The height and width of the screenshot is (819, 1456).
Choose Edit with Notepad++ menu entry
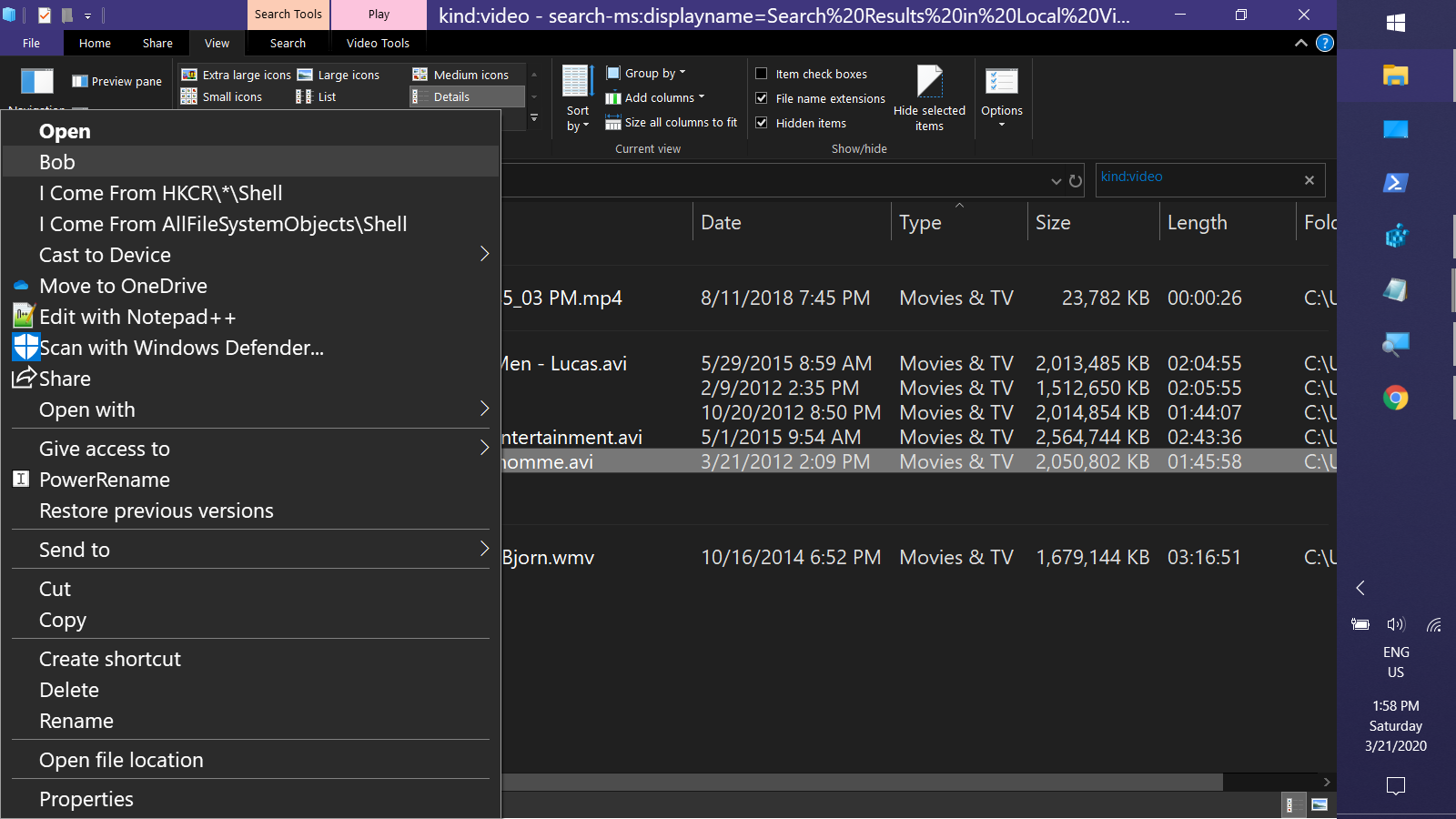pos(251,317)
